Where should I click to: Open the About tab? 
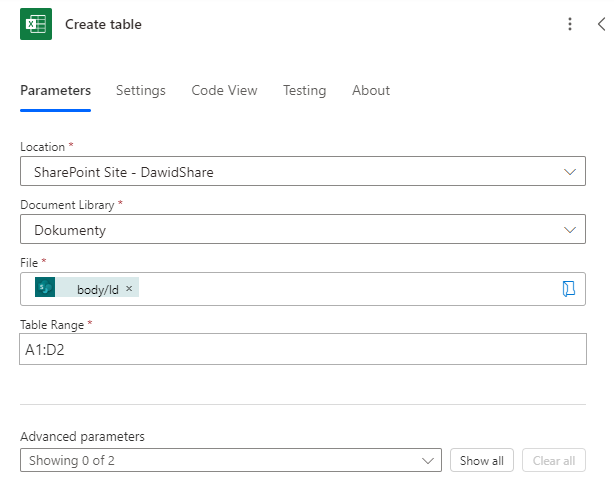pyautogui.click(x=371, y=90)
